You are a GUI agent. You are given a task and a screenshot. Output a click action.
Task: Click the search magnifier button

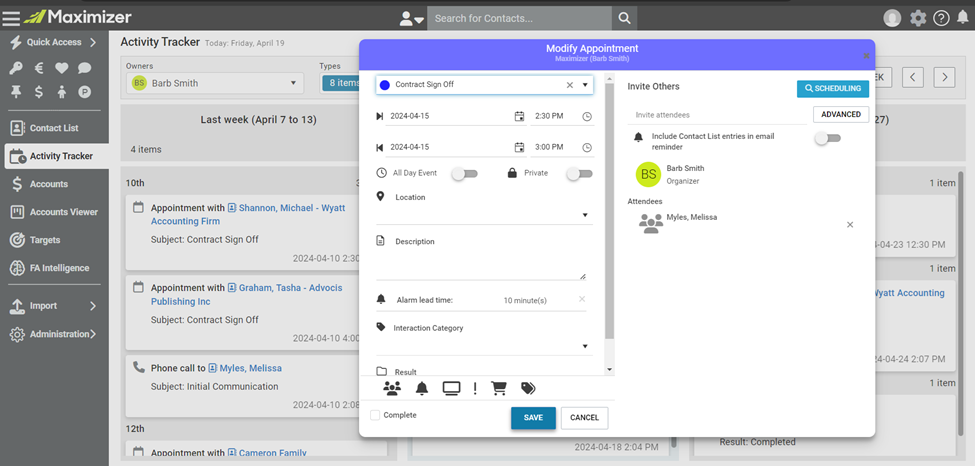pos(625,19)
